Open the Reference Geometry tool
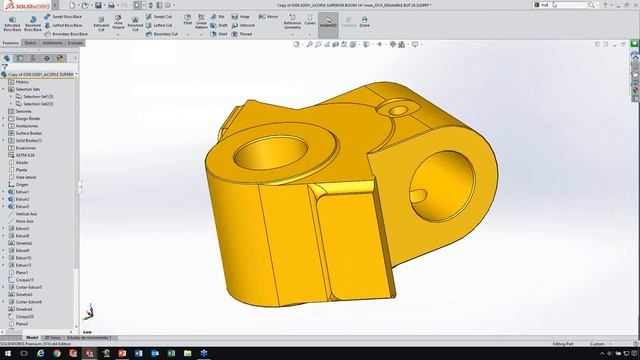The image size is (640, 360). 292,22
